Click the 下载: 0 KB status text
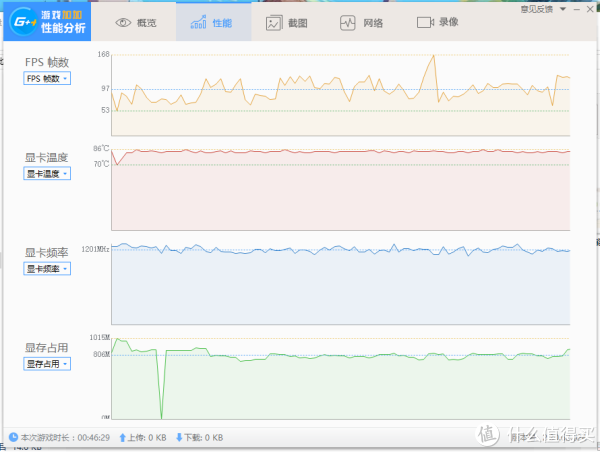 click(204, 437)
